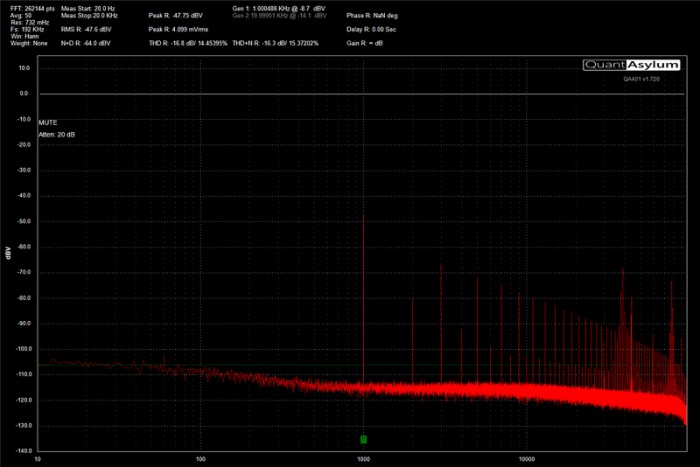This screenshot has width=700, height=467.
Task: Click the "Gain R" readout
Action: tap(364, 43)
